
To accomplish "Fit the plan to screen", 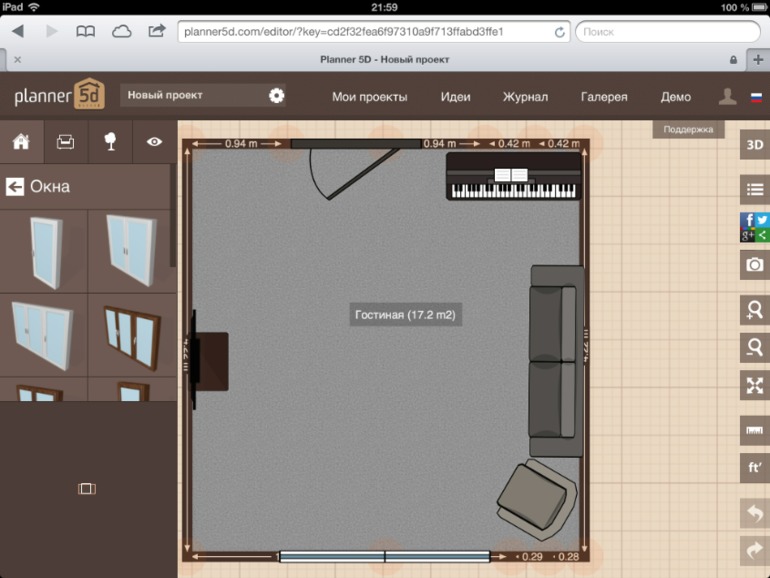I will [754, 386].
